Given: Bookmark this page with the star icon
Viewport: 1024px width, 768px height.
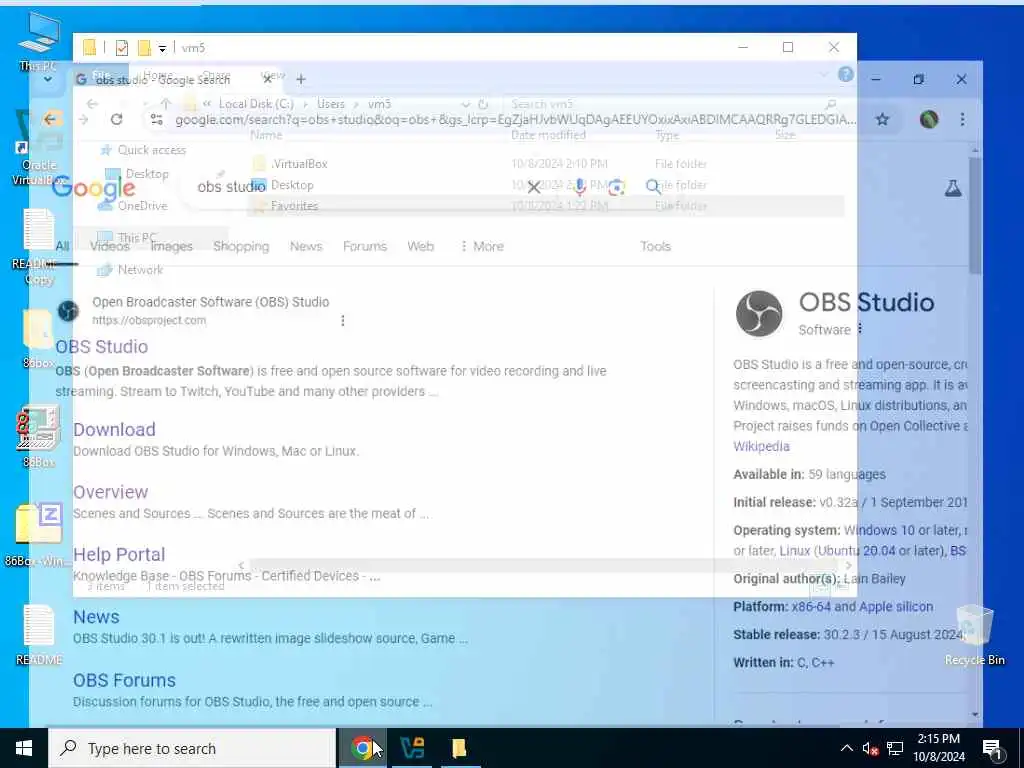Looking at the screenshot, I should pyautogui.click(x=882, y=120).
